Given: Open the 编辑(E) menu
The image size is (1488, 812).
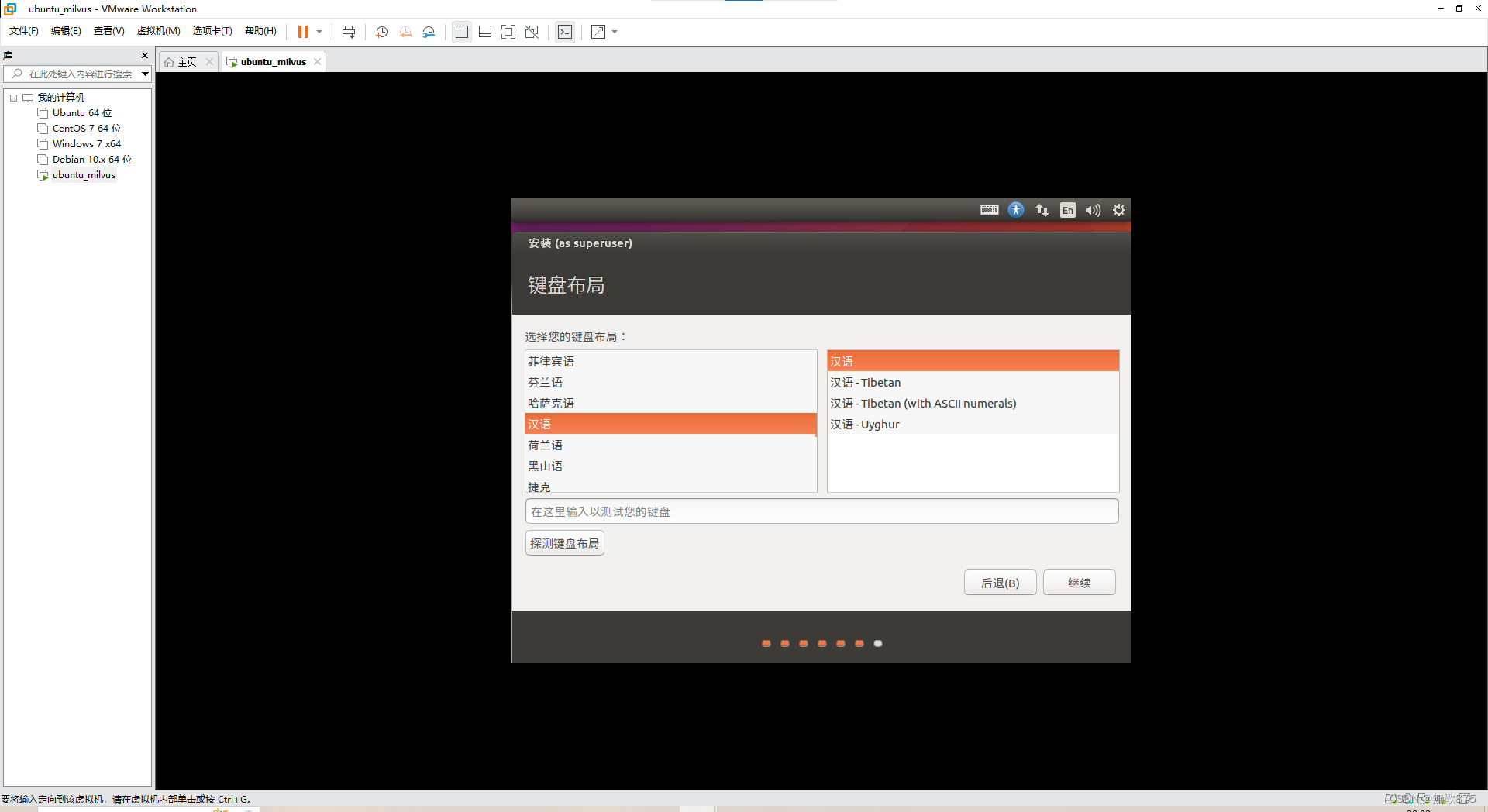Looking at the screenshot, I should click(x=66, y=31).
